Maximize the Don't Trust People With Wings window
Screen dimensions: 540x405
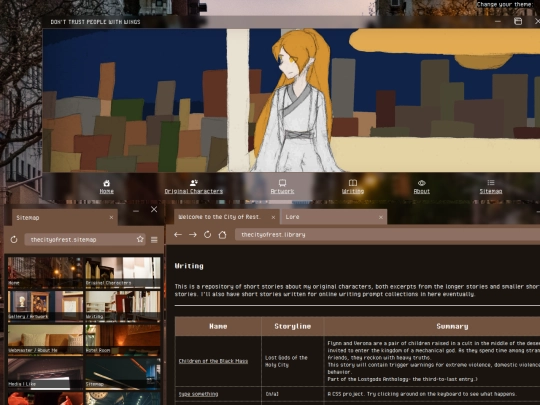tap(518, 21)
